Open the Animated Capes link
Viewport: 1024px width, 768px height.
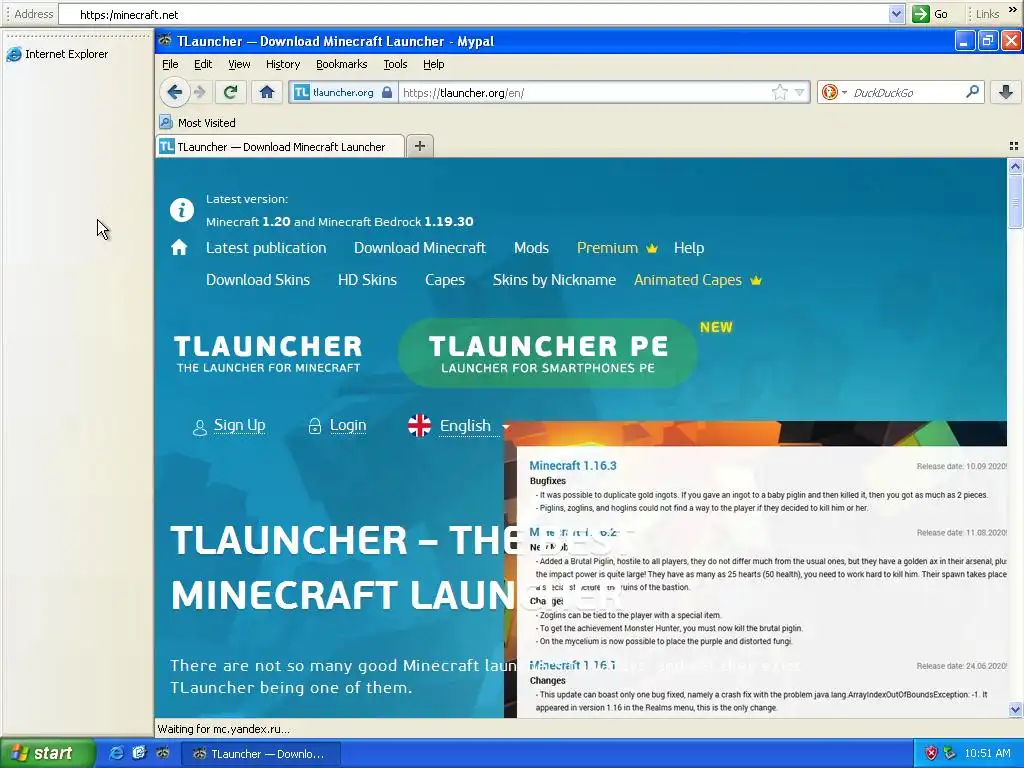pos(688,280)
